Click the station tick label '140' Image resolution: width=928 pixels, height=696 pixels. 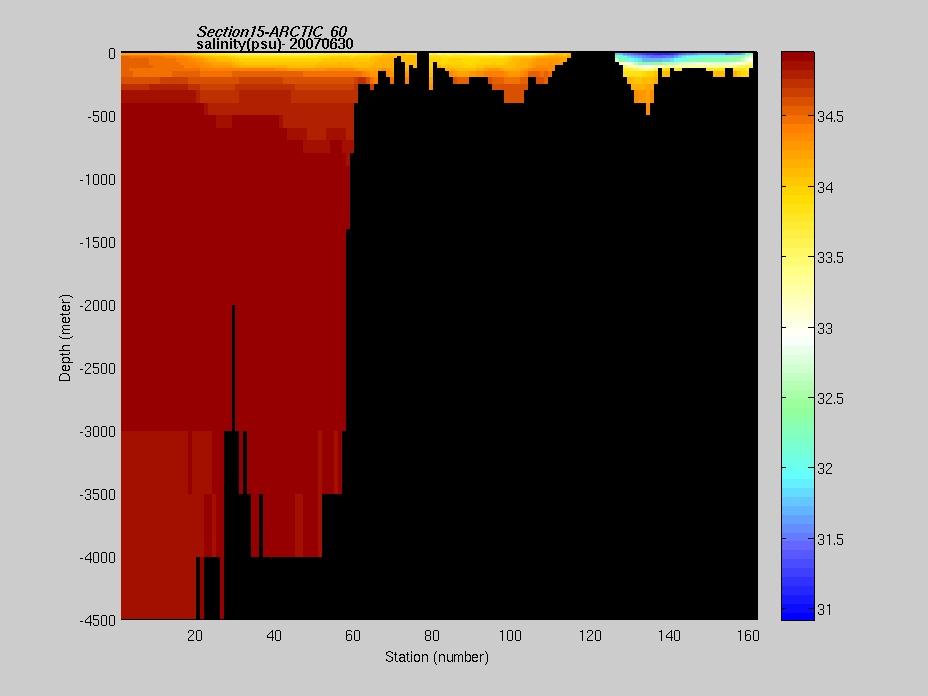[669, 636]
